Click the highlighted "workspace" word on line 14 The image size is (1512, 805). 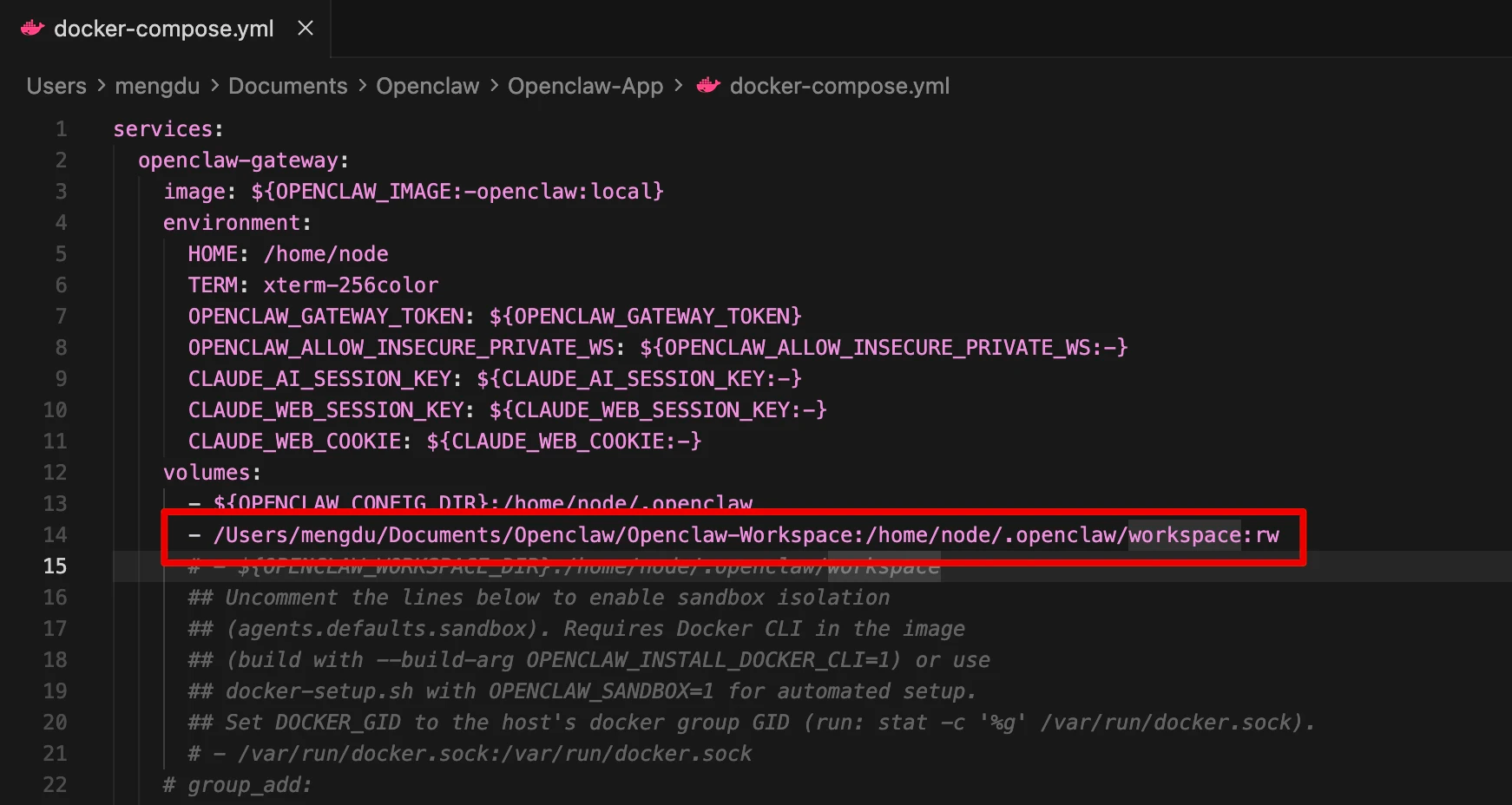pos(1184,535)
